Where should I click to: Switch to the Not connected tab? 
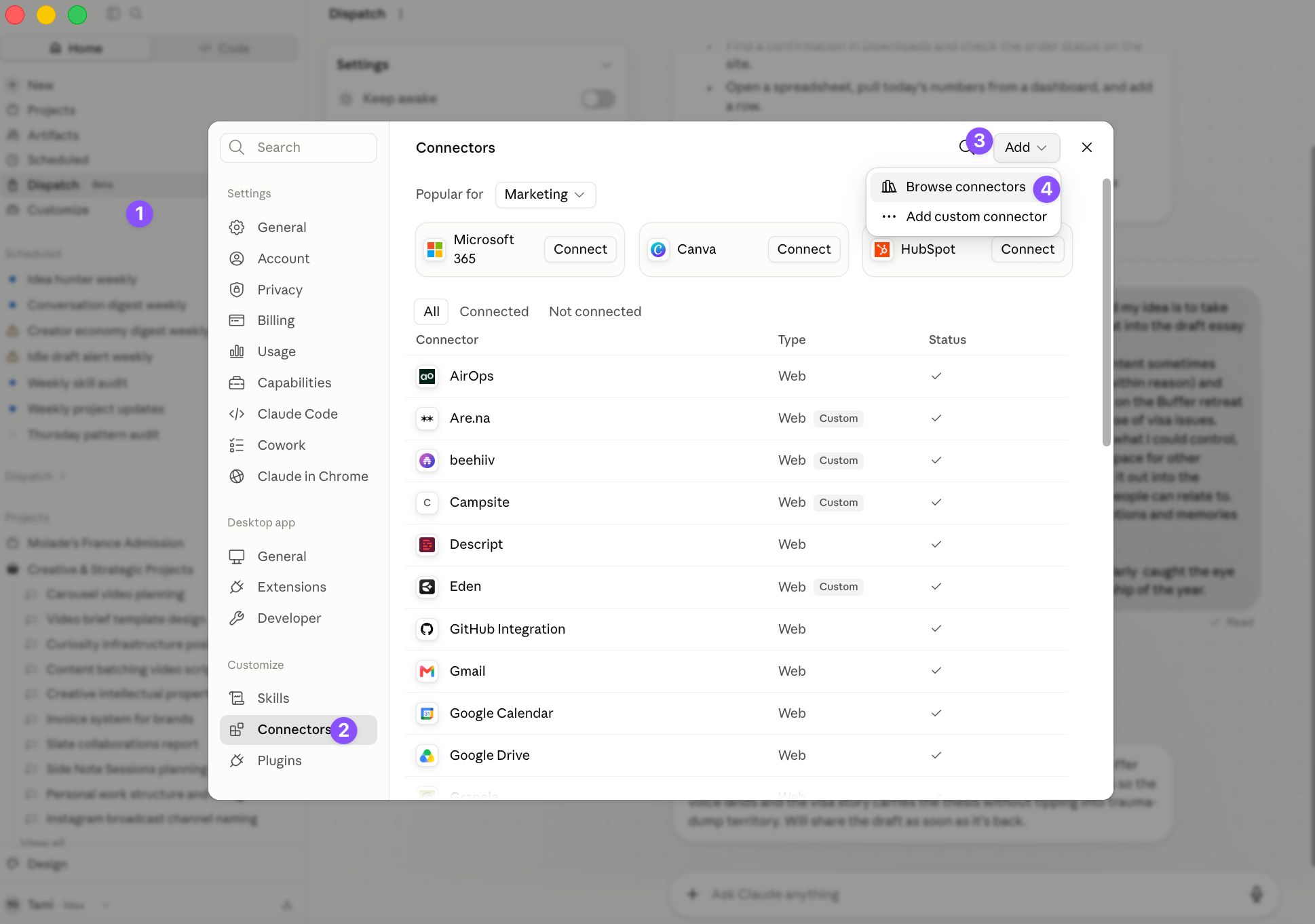coord(595,311)
